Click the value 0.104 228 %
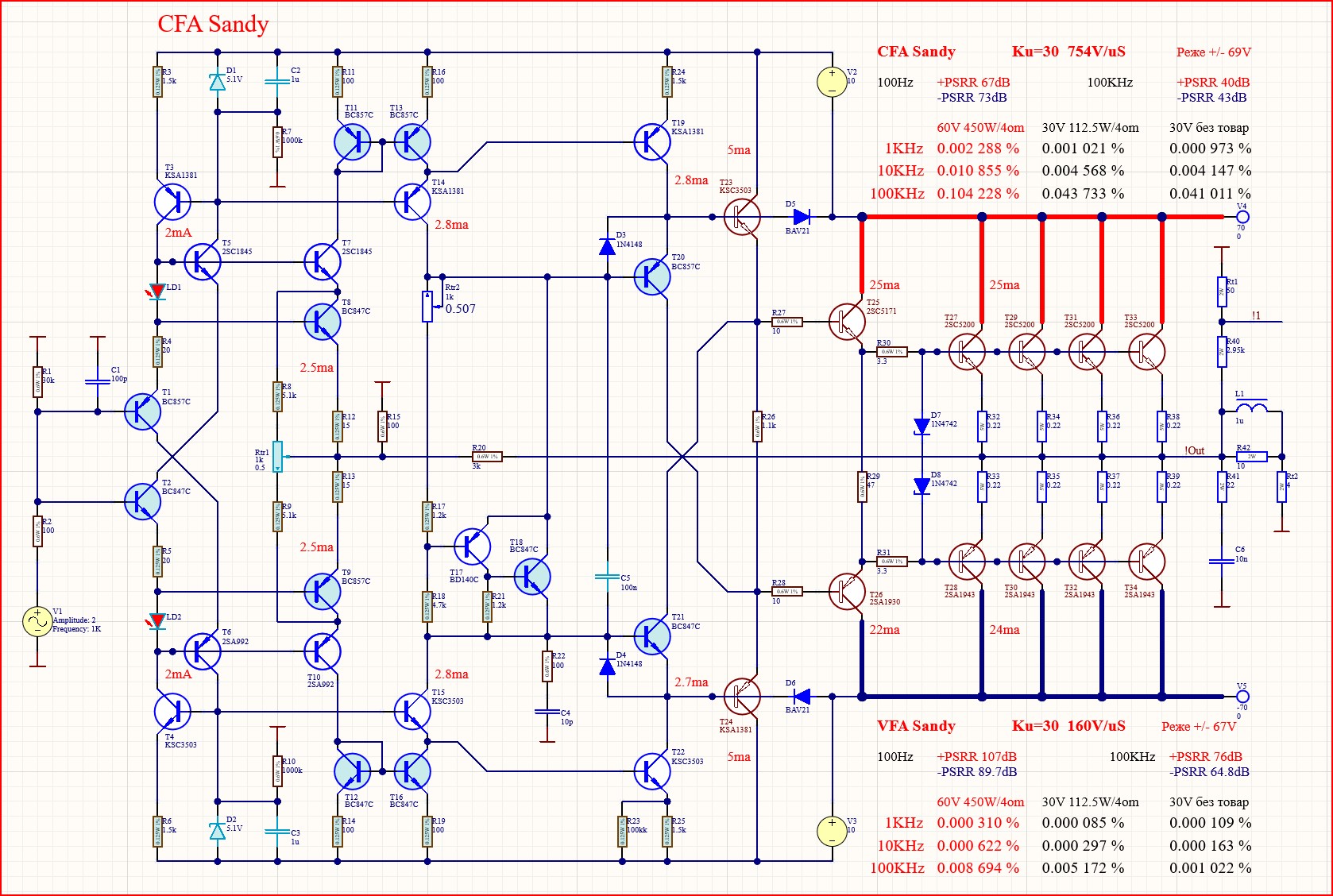Viewport: 1333px width, 896px height. point(978,194)
